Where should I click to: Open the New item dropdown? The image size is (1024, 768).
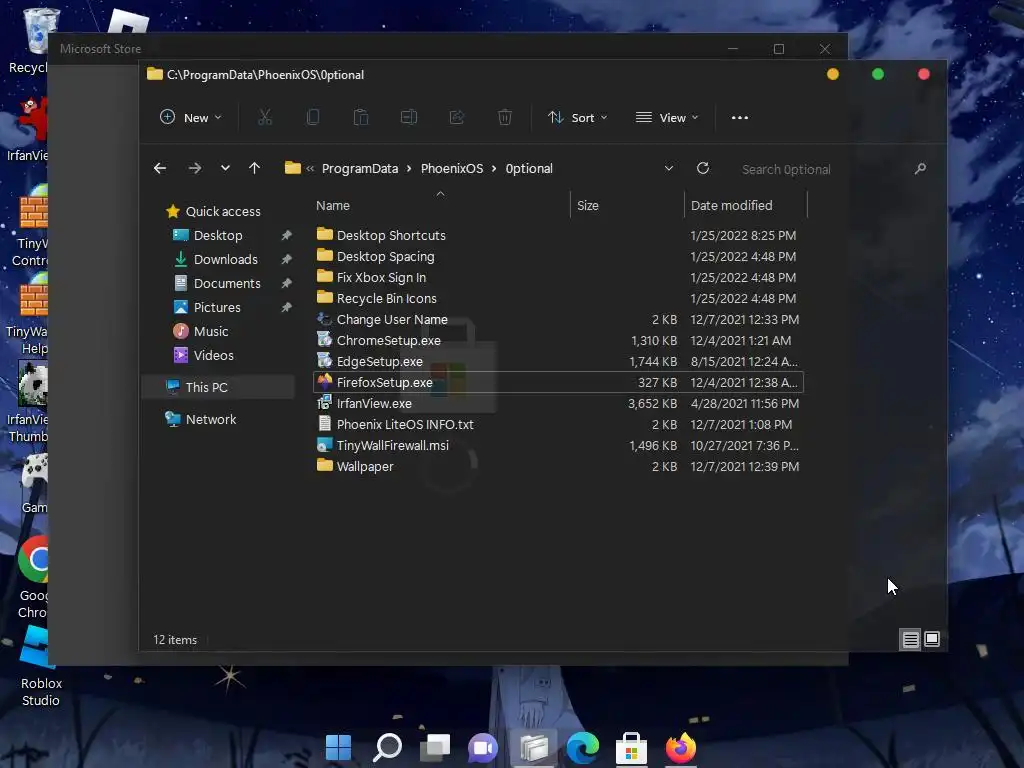point(191,118)
